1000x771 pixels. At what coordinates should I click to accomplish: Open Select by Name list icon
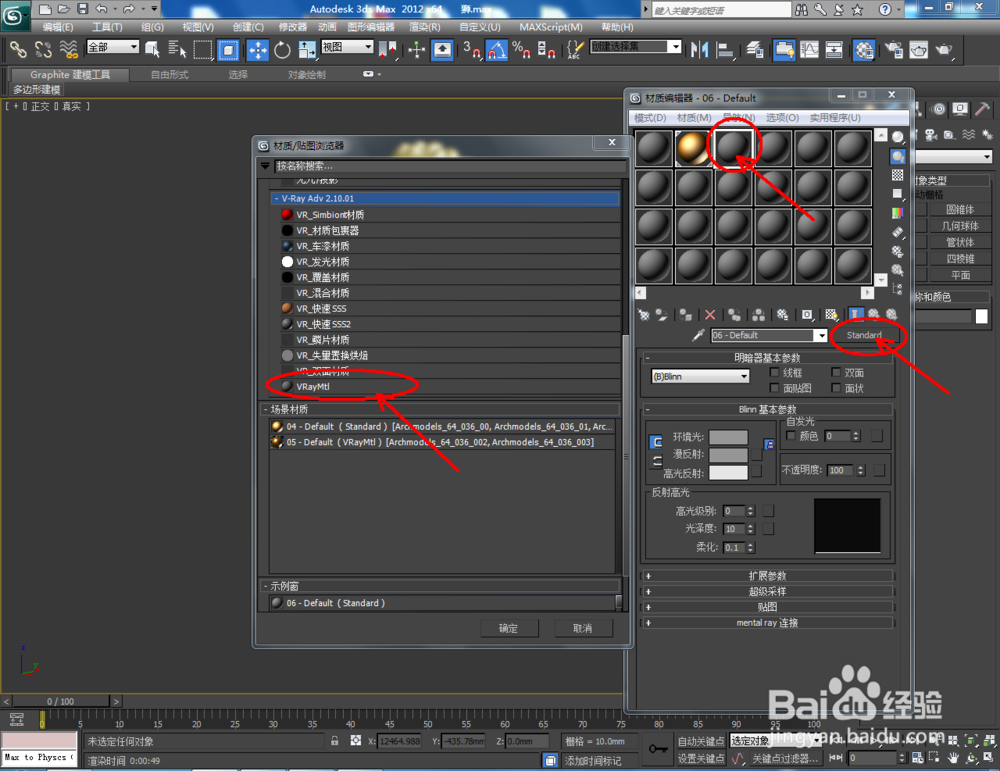click(177, 49)
